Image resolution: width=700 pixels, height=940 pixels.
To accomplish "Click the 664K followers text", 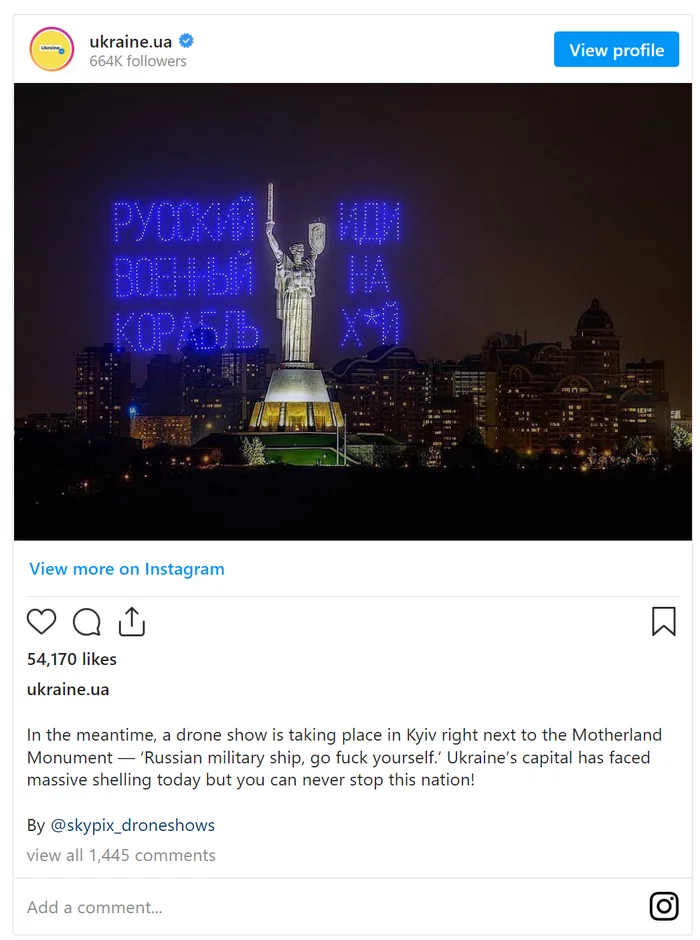I will coord(138,61).
